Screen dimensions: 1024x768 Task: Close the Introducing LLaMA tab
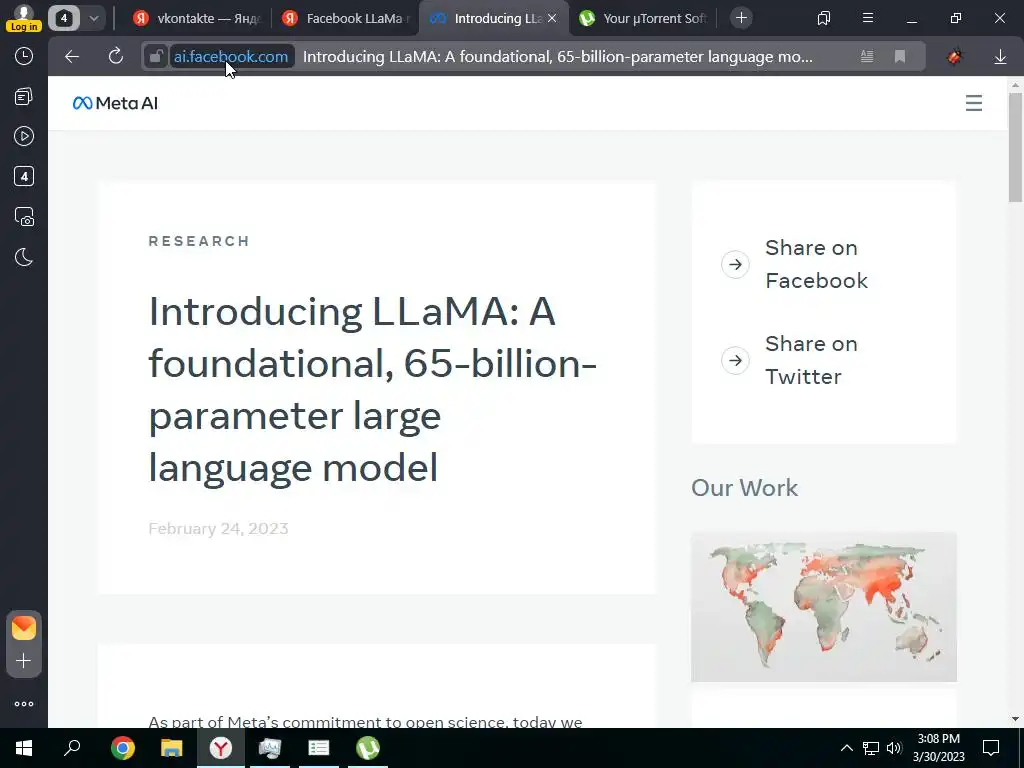tap(552, 18)
